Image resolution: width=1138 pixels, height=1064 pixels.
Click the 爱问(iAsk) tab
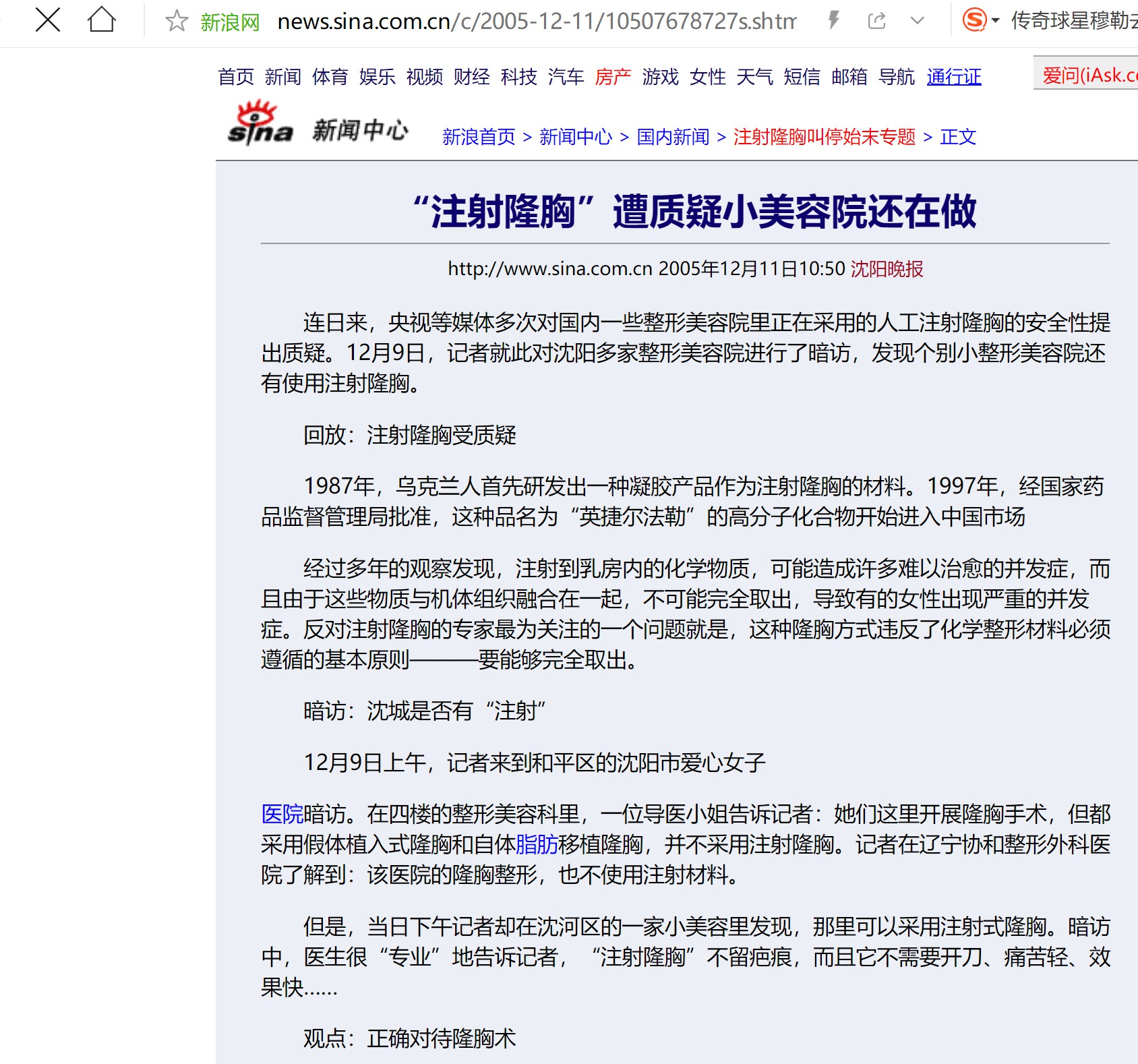coord(1086,74)
